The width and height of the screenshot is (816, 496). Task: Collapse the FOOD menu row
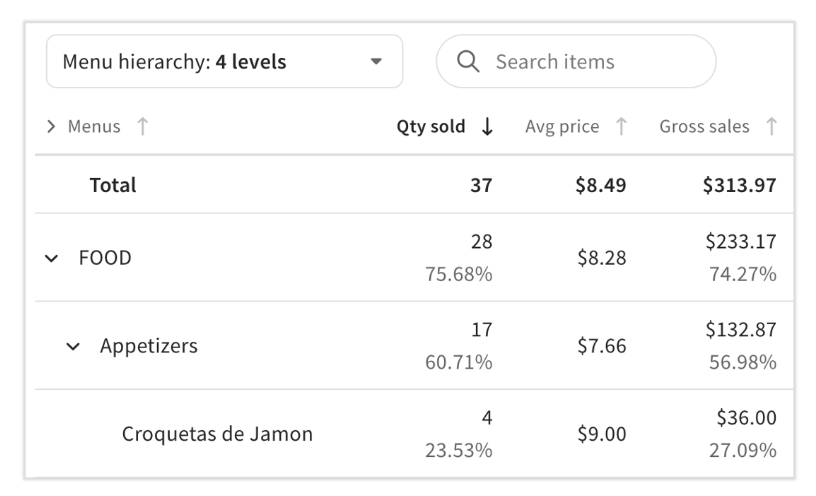[x=51, y=258]
